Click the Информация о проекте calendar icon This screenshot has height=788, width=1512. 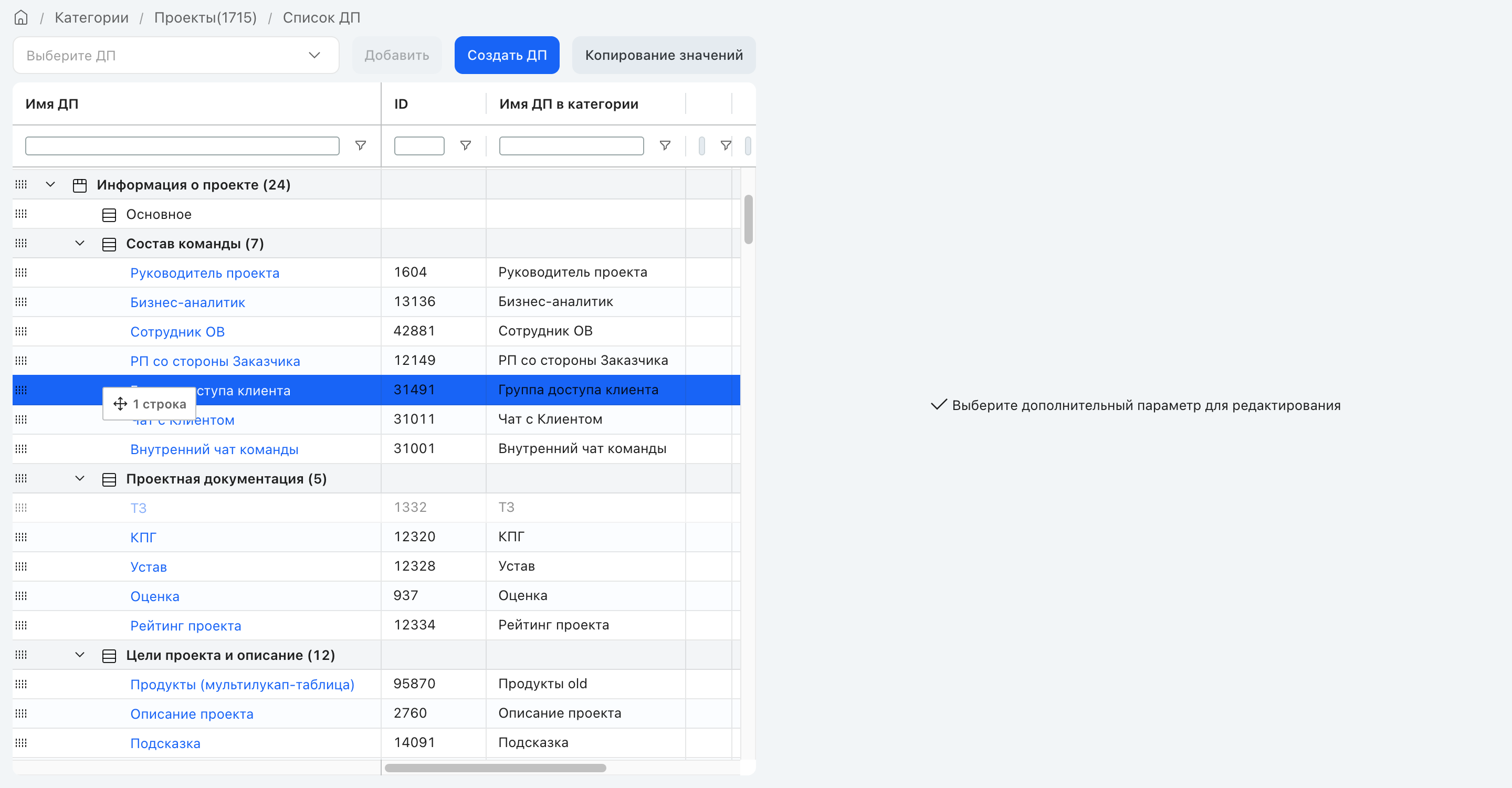point(80,185)
